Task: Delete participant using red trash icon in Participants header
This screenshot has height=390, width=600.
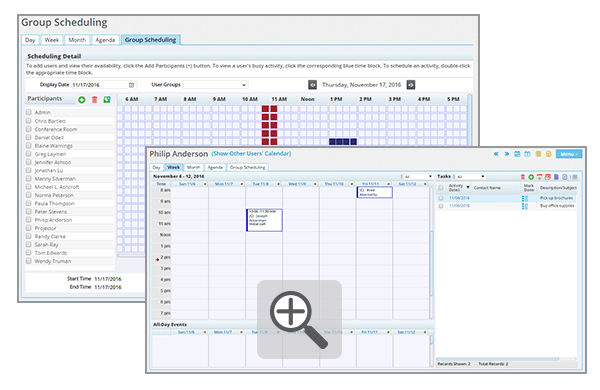Action: point(95,100)
